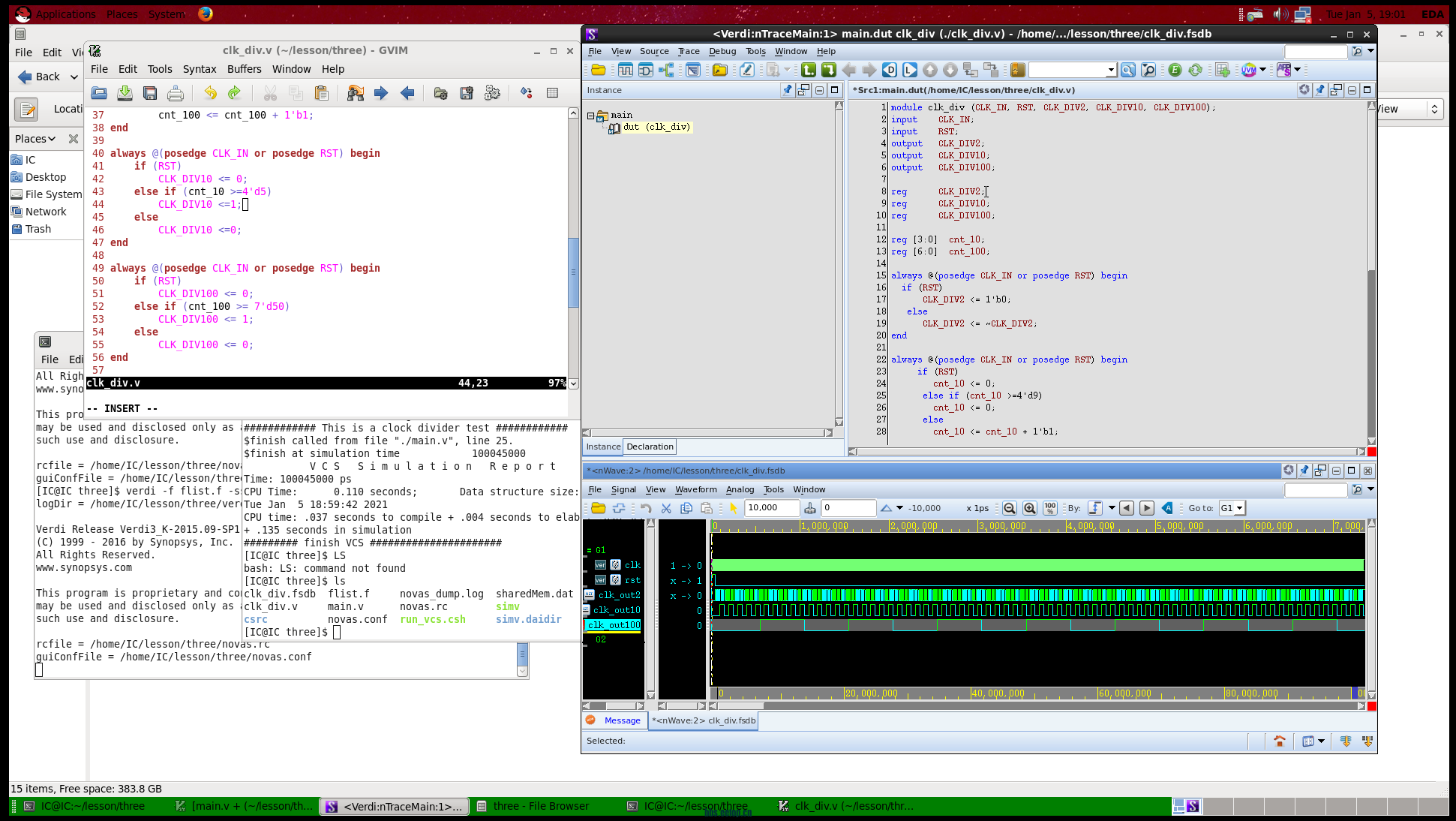Click Zoom 100% icon in nWave toolbar
This screenshot has width=1456, height=821.
(1050, 508)
